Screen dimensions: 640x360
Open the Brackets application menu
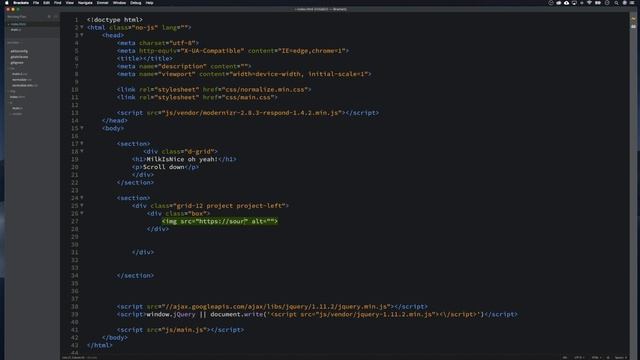(21, 3)
